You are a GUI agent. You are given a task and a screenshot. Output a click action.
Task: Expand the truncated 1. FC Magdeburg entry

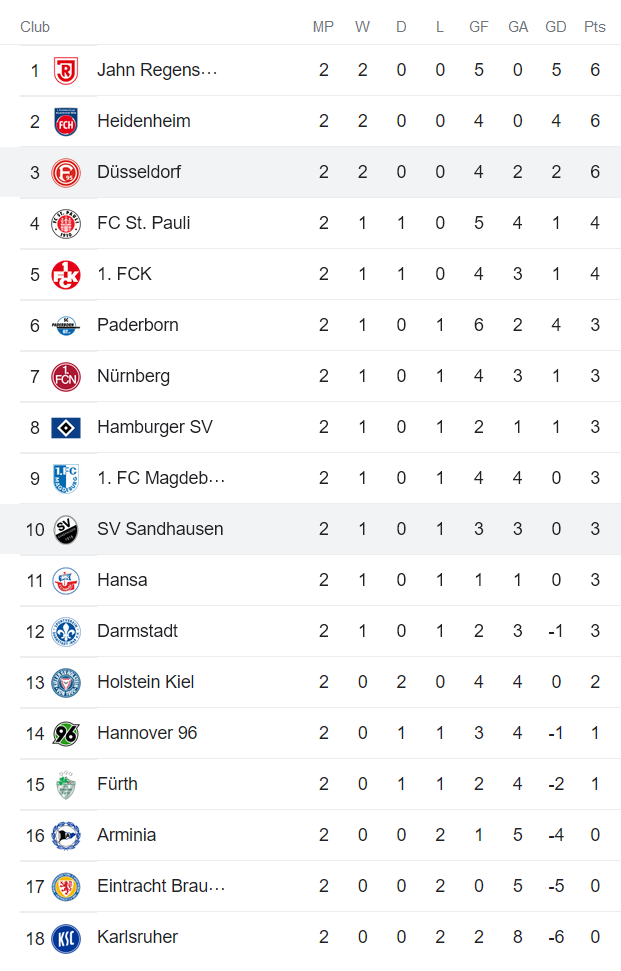coord(160,477)
